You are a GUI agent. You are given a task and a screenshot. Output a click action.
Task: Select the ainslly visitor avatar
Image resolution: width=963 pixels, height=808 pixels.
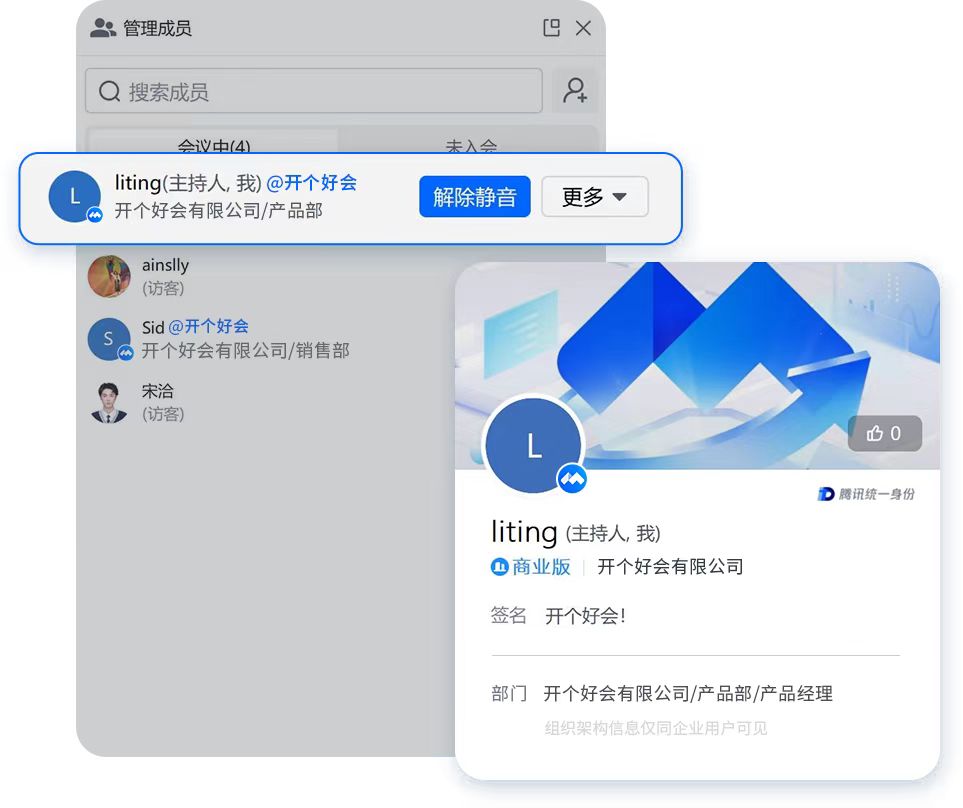109,276
